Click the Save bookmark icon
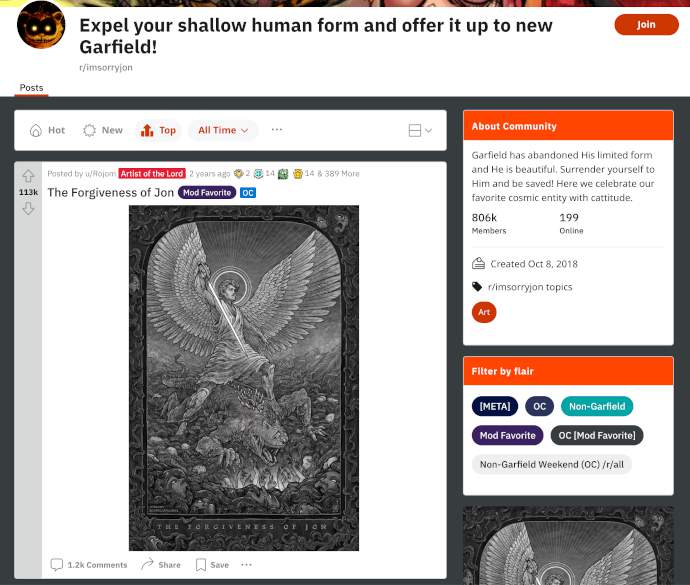This screenshot has width=690, height=585. pyautogui.click(x=201, y=565)
